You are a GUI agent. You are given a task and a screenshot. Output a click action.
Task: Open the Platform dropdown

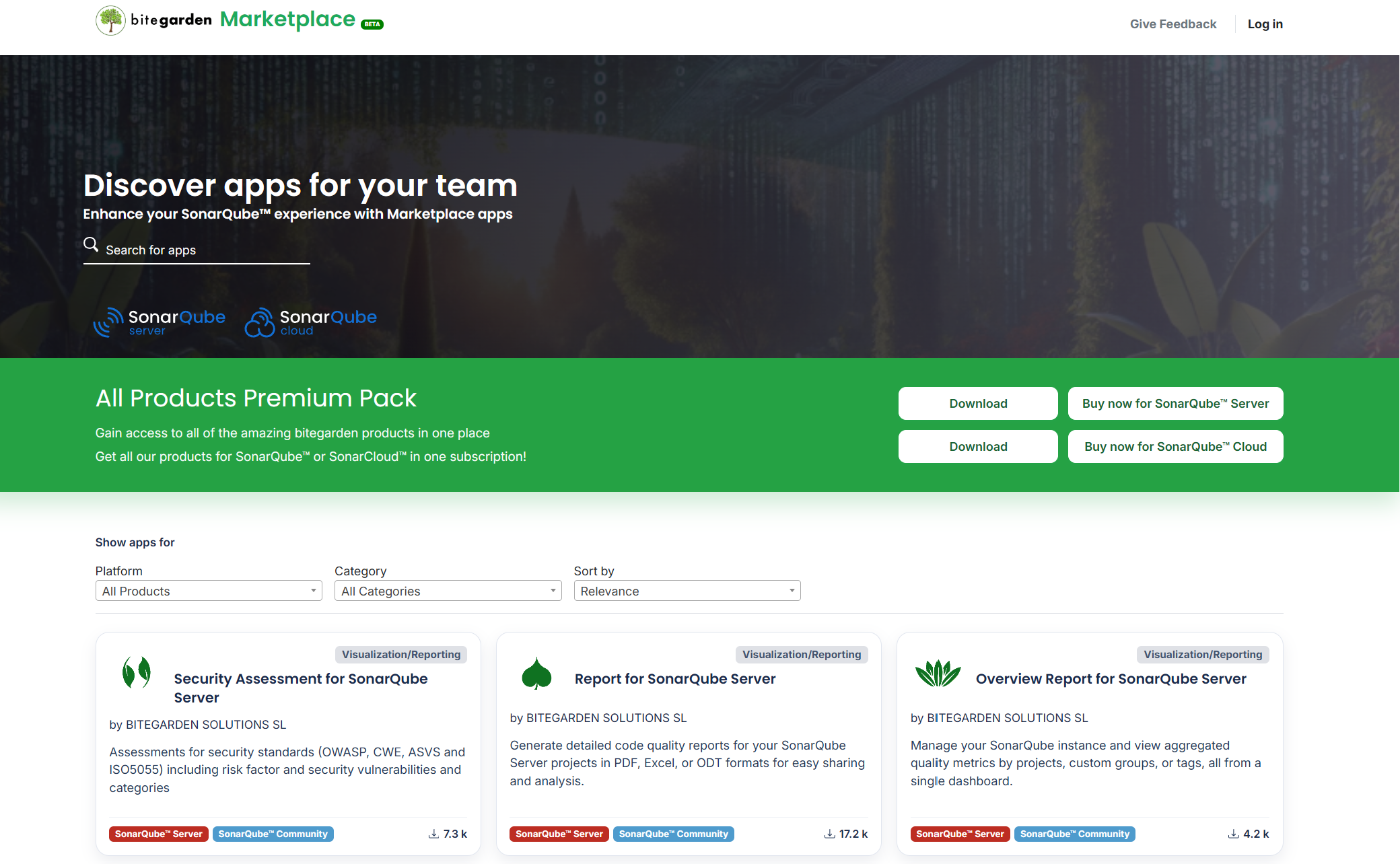209,591
